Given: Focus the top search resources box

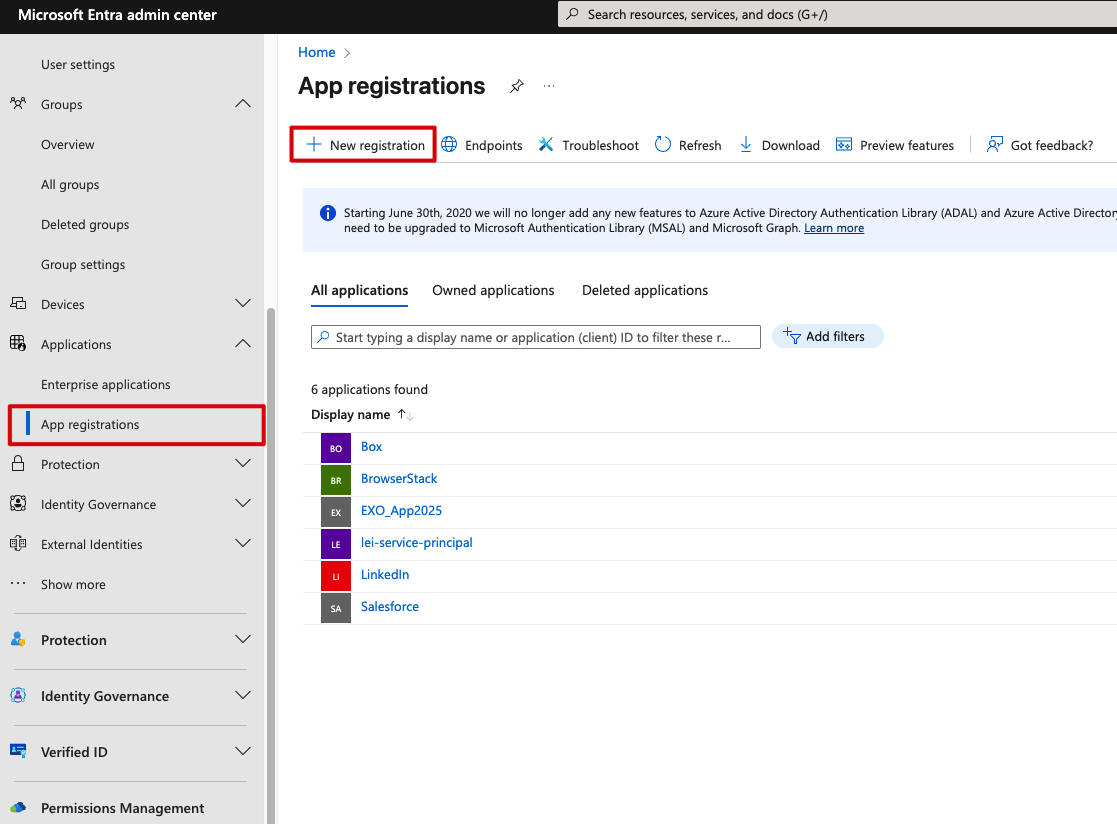Looking at the screenshot, I should [837, 14].
